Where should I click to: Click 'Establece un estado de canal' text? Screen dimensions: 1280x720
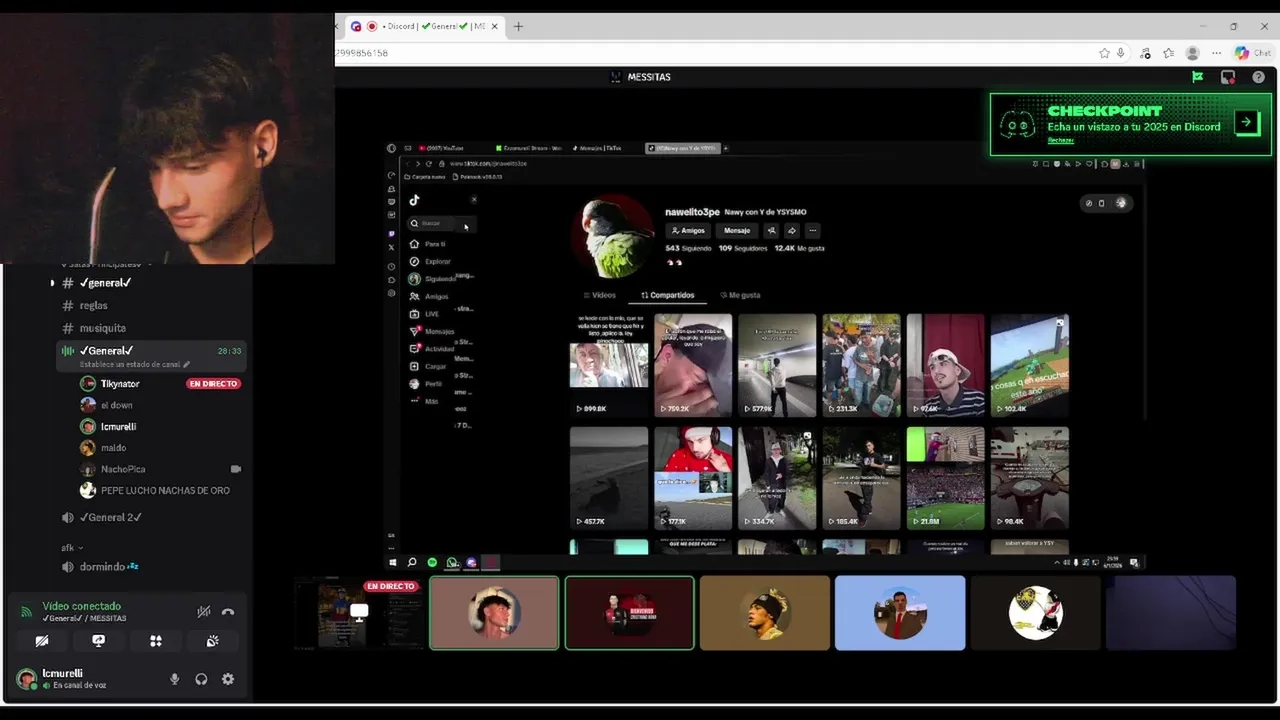(x=130, y=364)
